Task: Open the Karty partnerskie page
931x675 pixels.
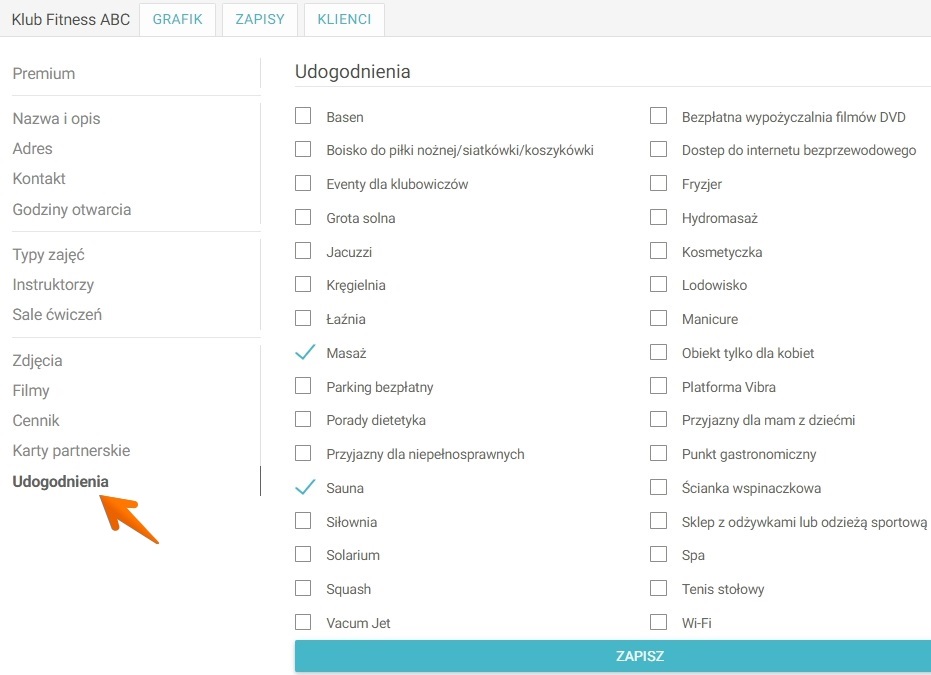Action: click(x=71, y=450)
